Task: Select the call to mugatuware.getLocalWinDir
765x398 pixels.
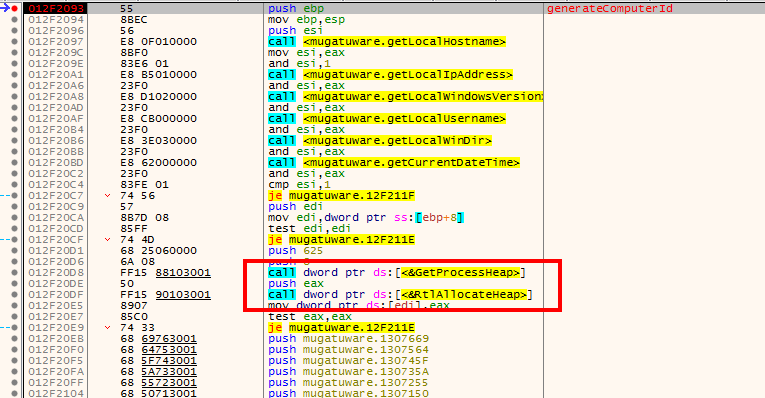Action: coord(380,140)
